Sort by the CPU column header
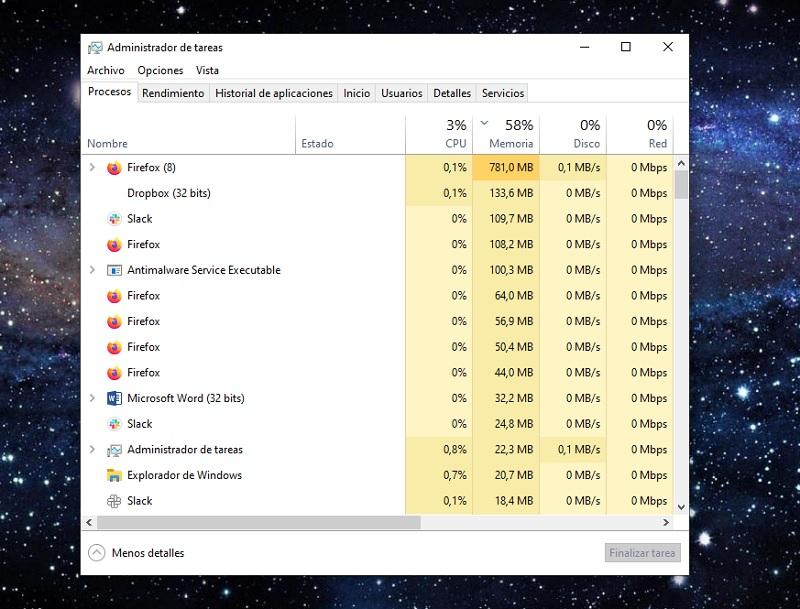This screenshot has width=800, height=609. pos(439,136)
